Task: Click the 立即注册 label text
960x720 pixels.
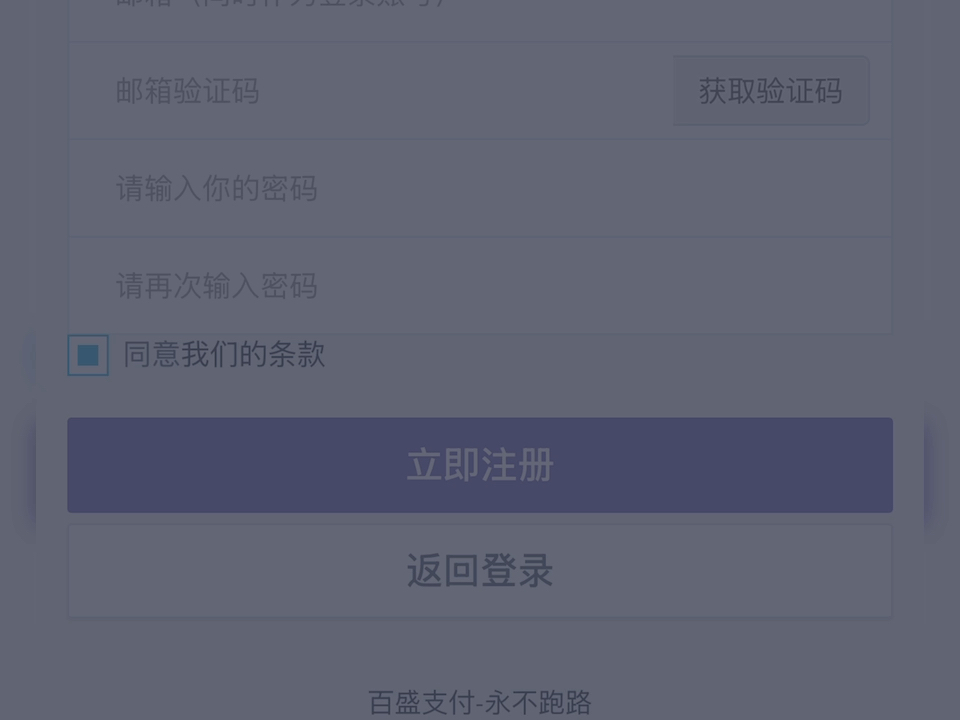Action: click(x=480, y=465)
